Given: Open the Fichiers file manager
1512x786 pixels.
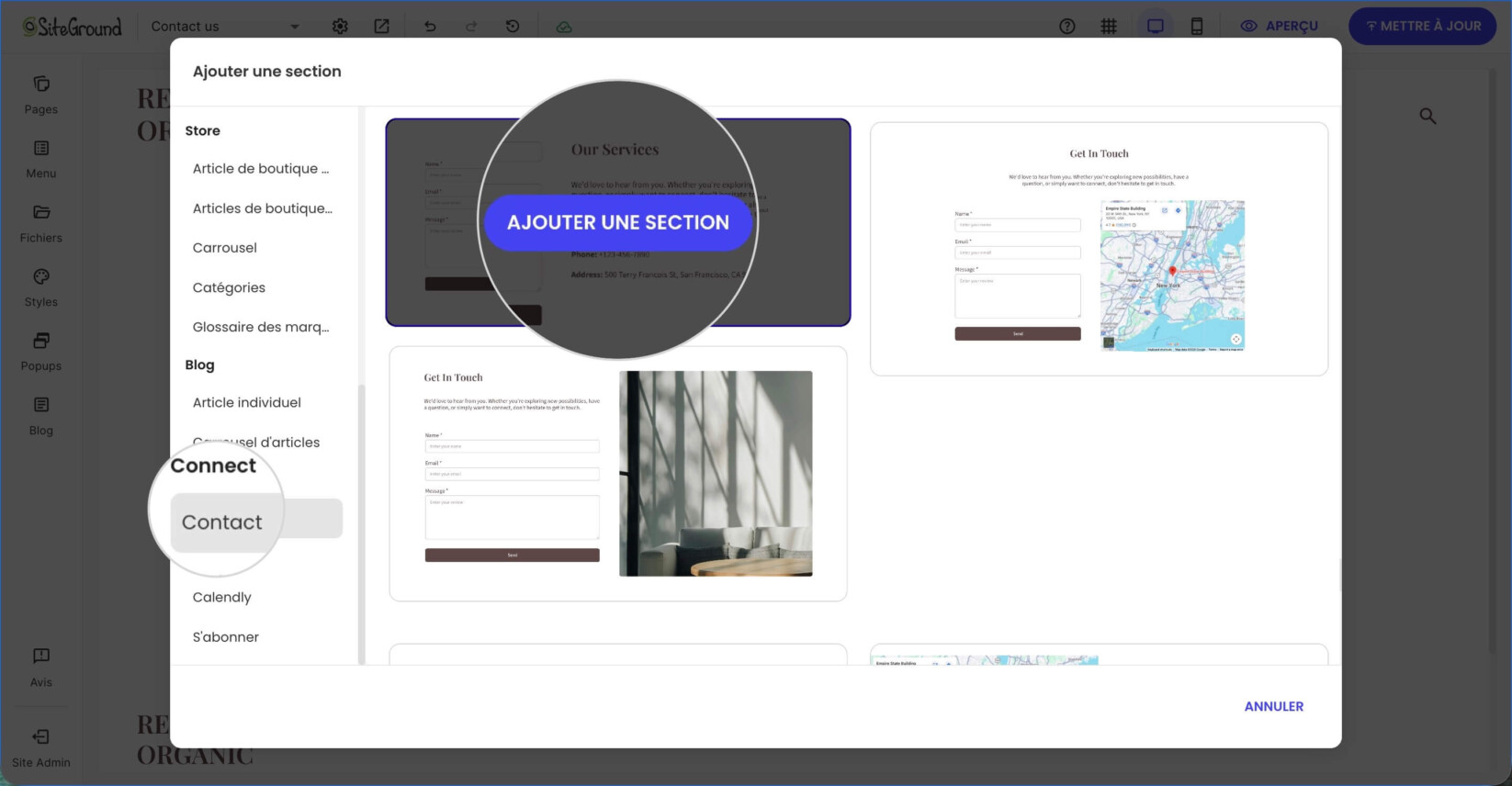Looking at the screenshot, I should [40, 224].
